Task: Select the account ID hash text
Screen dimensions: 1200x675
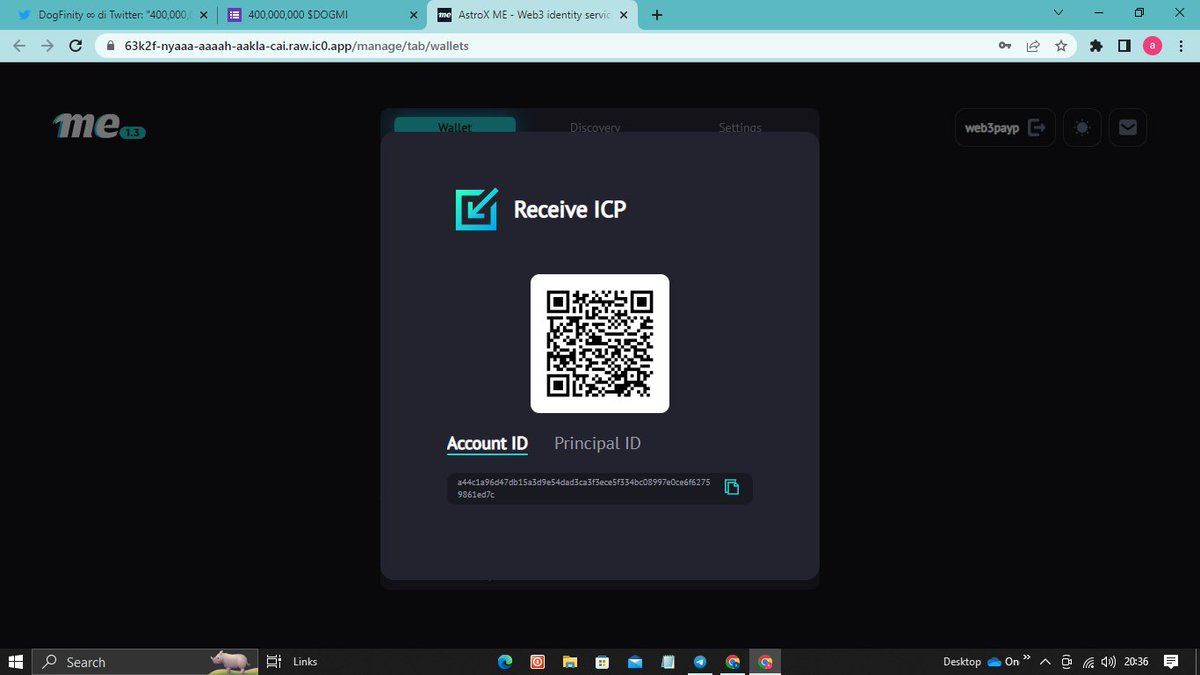Action: point(584,488)
